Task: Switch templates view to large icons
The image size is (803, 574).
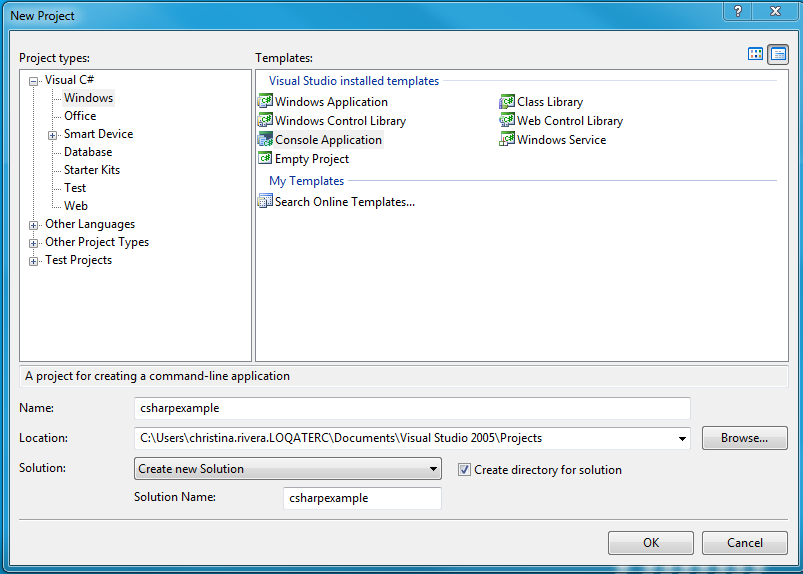Action: point(755,54)
